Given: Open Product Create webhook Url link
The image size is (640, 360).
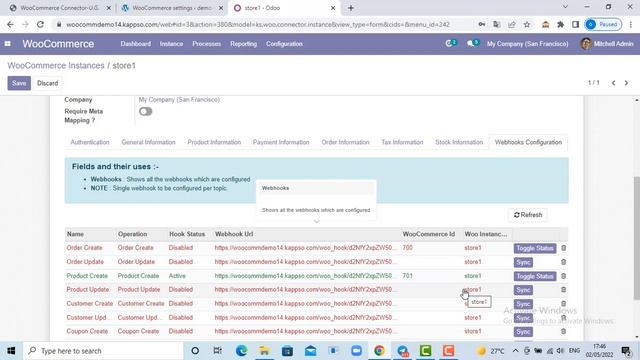Looking at the screenshot, I should (304, 276).
